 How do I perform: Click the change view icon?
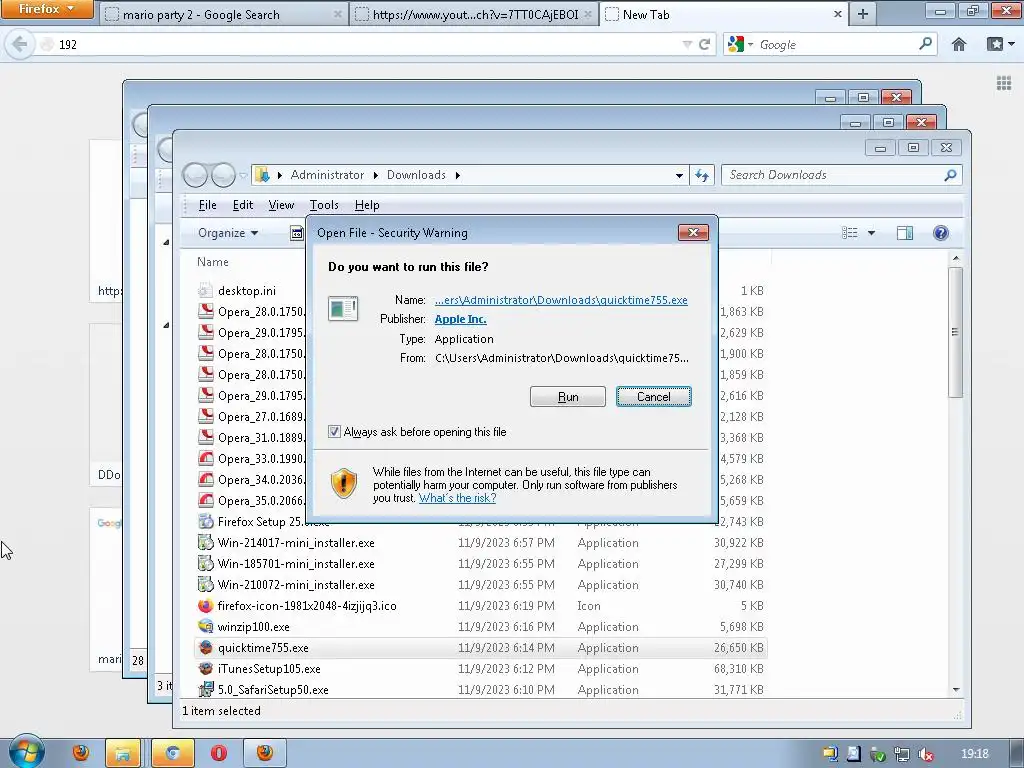click(x=850, y=233)
